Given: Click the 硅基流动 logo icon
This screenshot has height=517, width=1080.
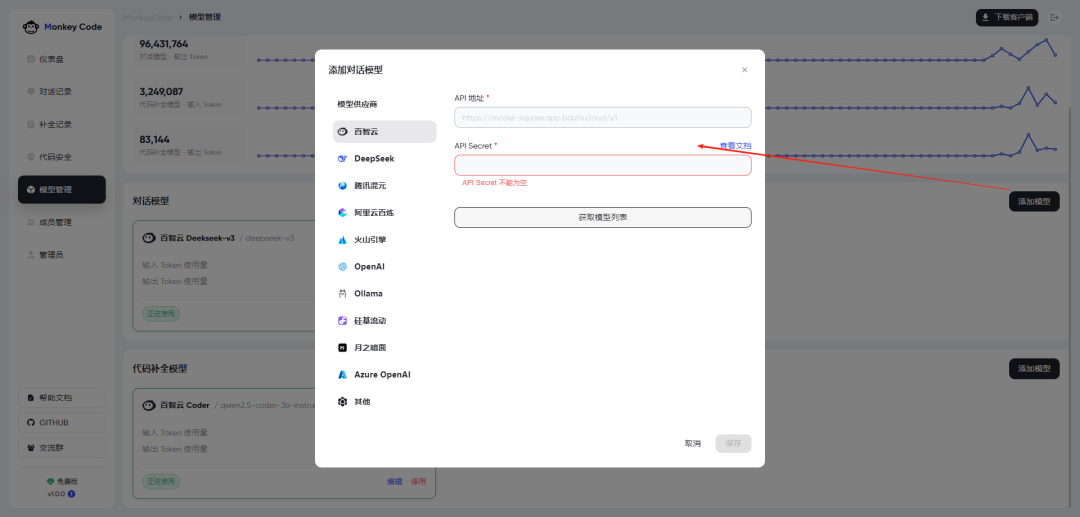Looking at the screenshot, I should [342, 321].
